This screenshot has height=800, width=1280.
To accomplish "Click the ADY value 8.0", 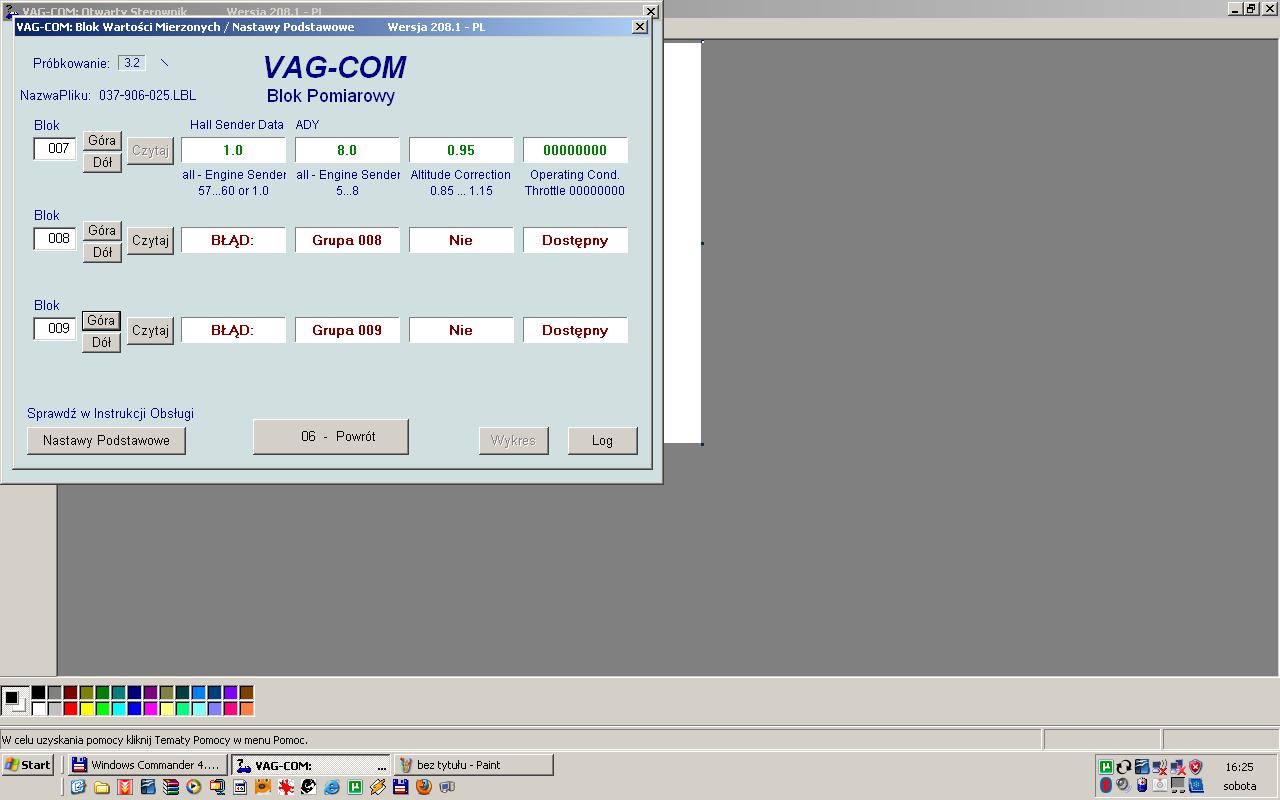I will pos(347,150).
